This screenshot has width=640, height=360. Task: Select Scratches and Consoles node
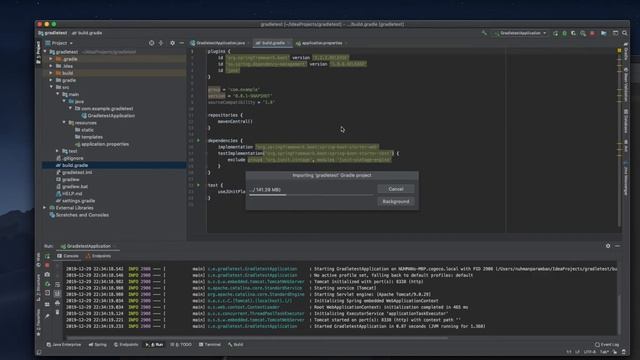coord(79,215)
